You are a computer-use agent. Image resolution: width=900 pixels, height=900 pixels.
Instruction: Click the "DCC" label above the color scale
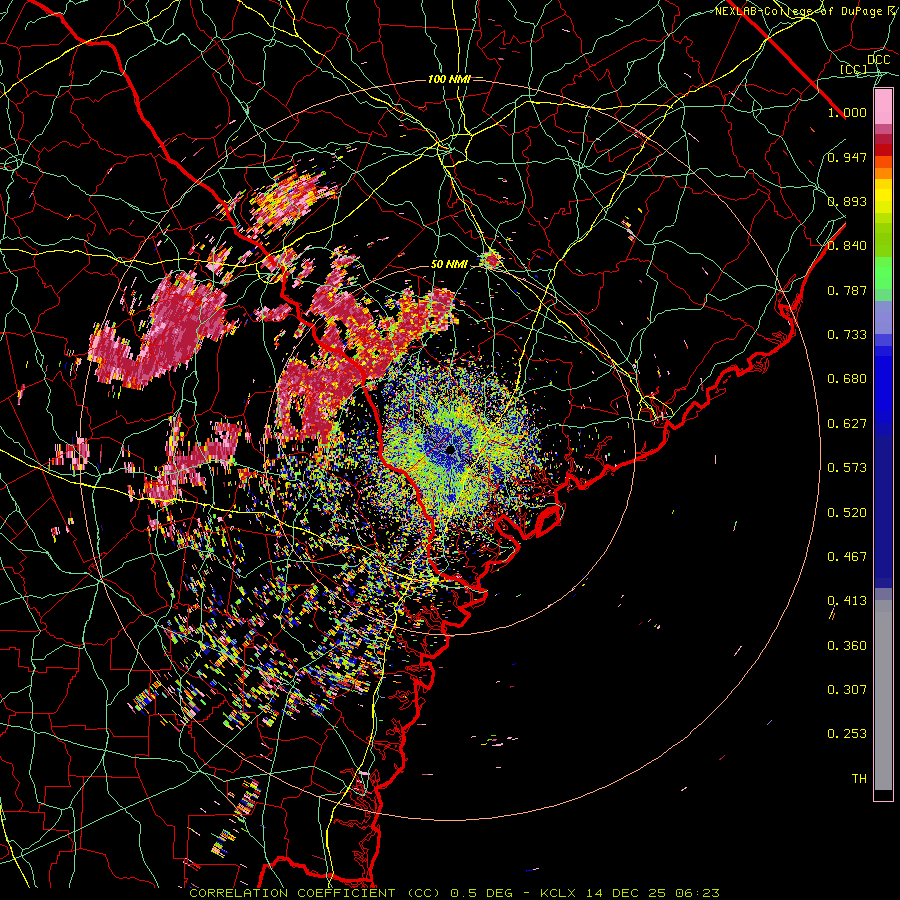point(878,60)
